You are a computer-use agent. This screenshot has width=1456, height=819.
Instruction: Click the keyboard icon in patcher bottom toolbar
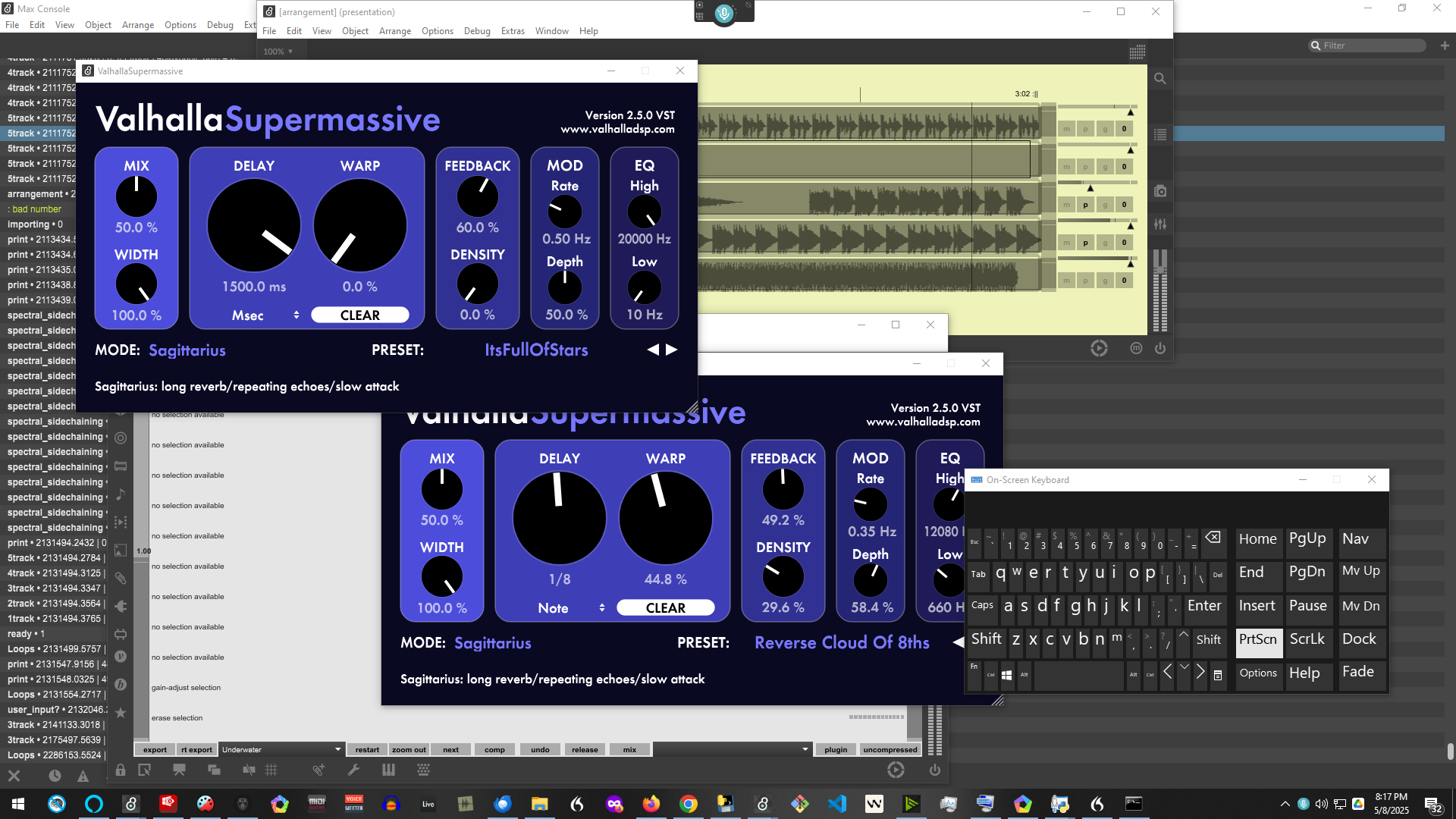point(423,770)
